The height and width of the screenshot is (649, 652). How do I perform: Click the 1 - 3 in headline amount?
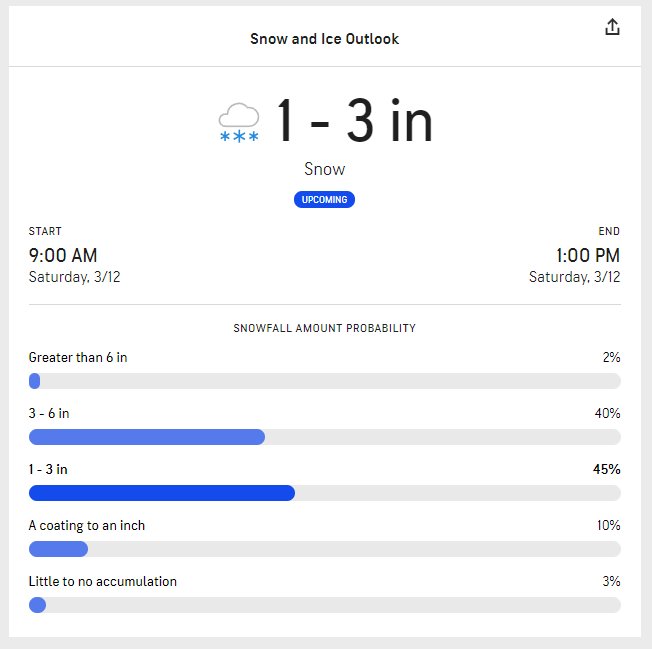pyautogui.click(x=355, y=121)
